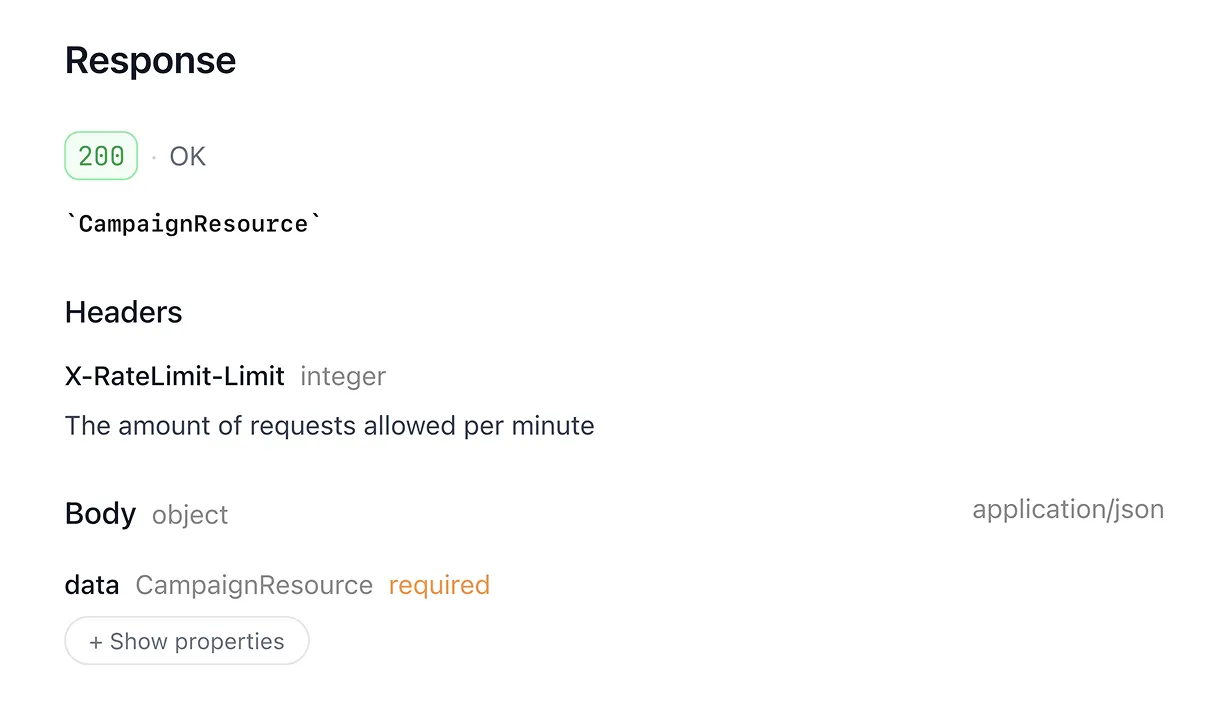
Task: Click the CampaignResource code description text
Action: click(193, 224)
